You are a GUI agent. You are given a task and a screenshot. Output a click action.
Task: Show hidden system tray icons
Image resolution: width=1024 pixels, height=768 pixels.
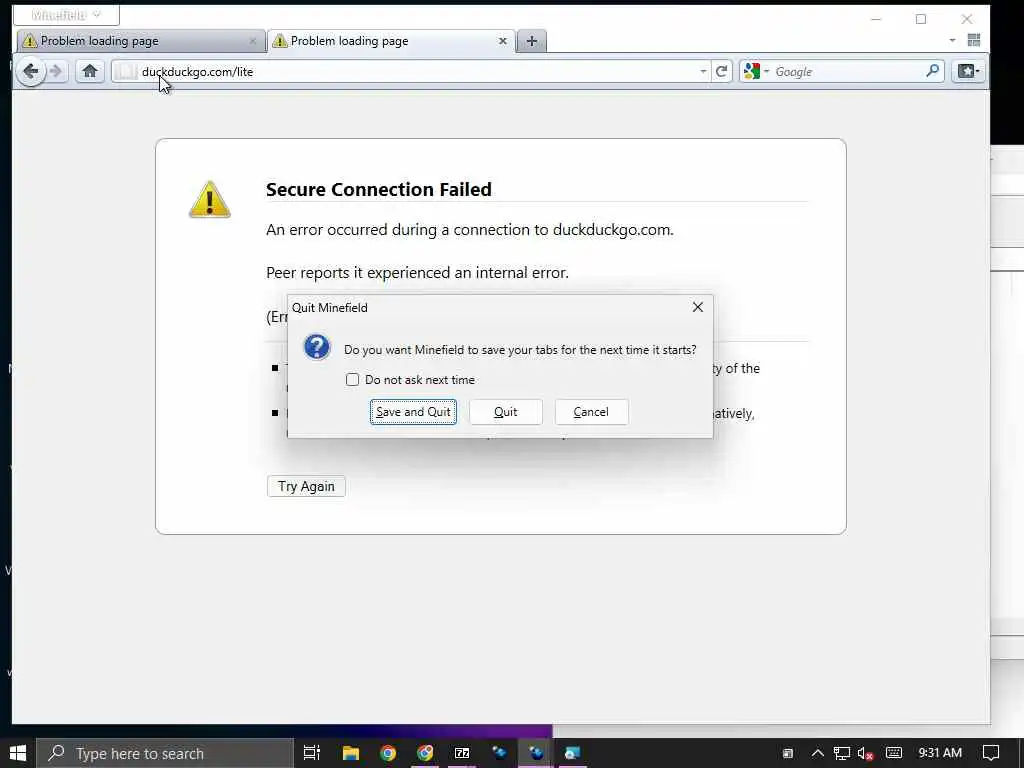coord(817,753)
